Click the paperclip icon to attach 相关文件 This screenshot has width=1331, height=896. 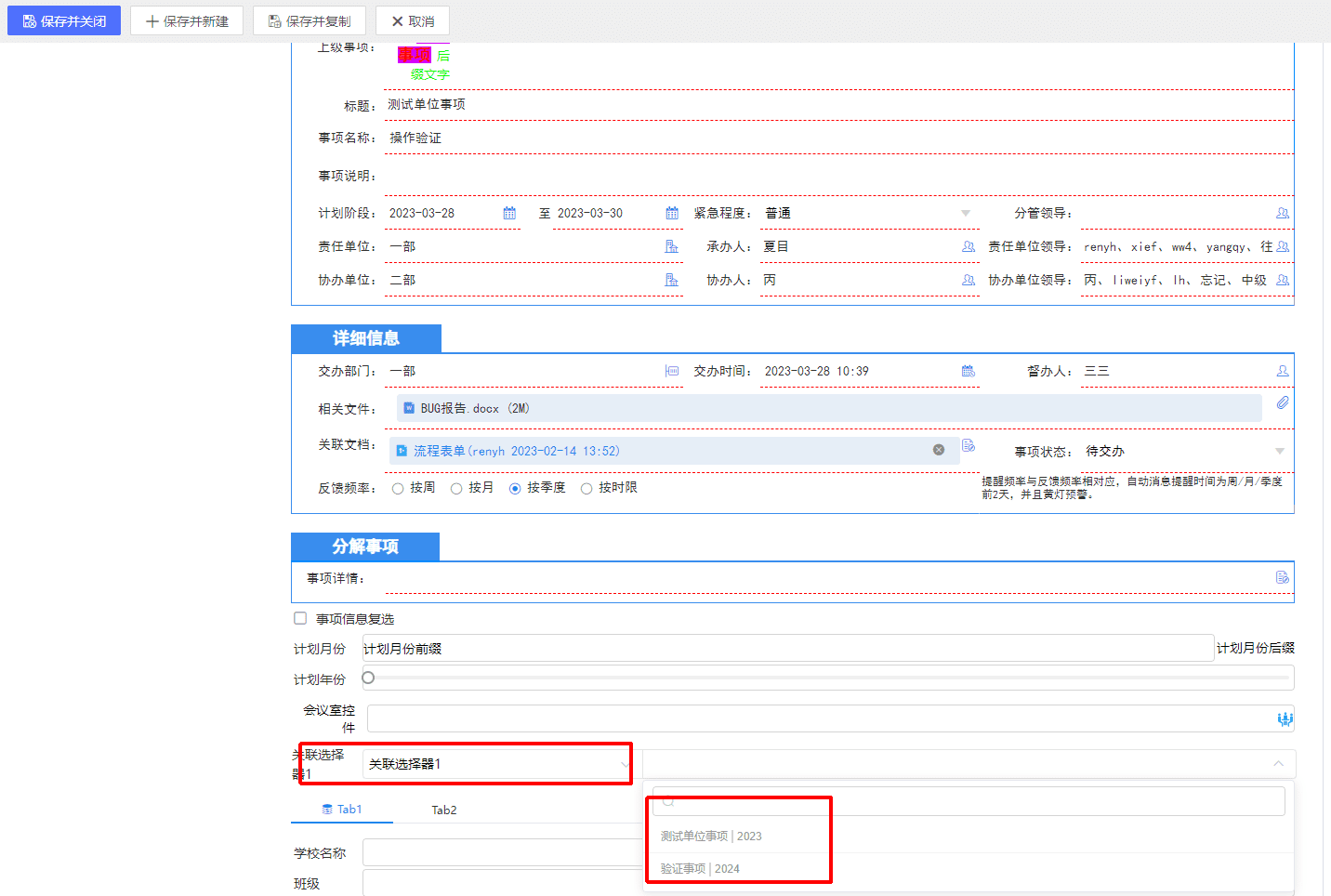point(1283,402)
